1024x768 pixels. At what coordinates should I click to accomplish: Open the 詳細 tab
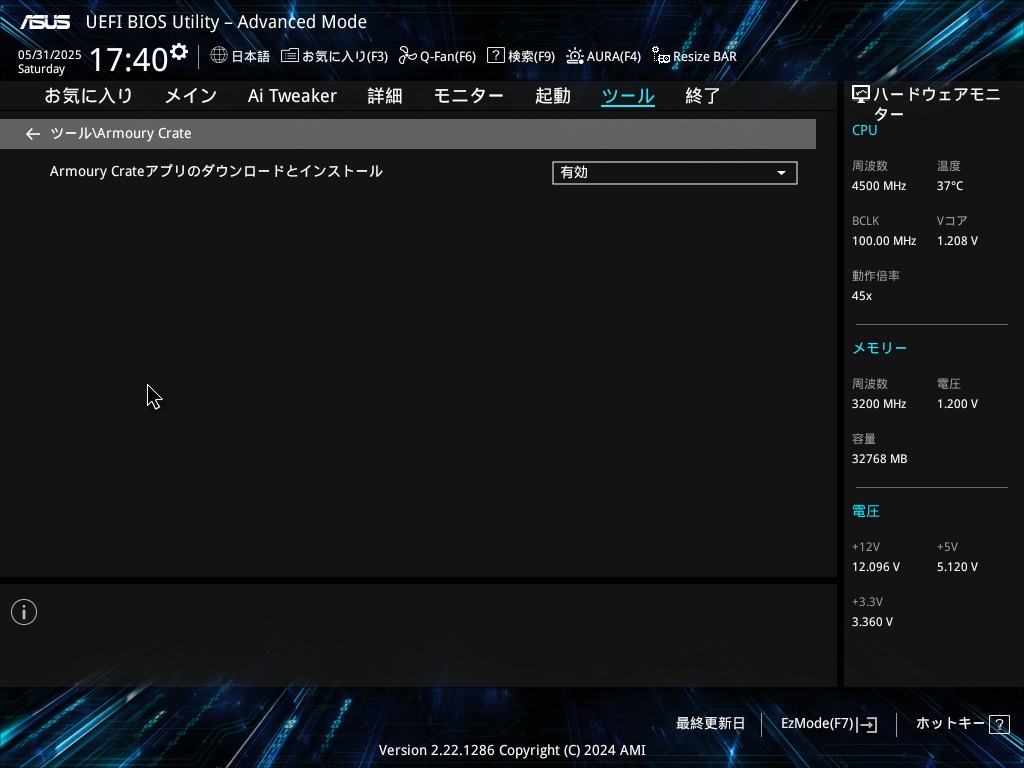[385, 96]
